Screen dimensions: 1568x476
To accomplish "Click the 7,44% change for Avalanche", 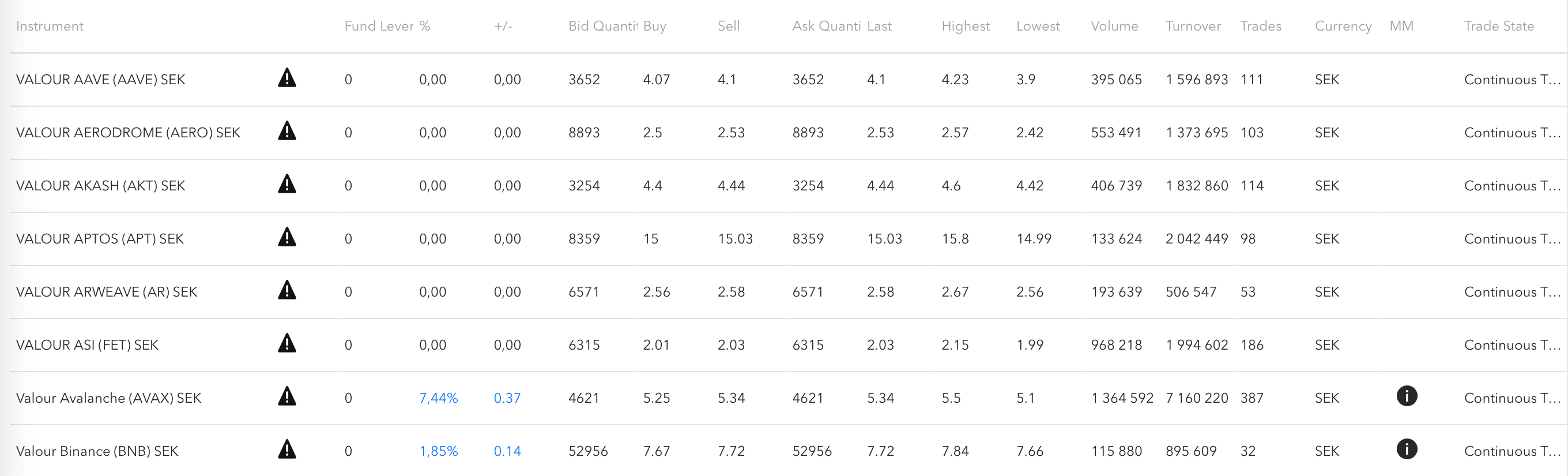I will (x=438, y=398).
